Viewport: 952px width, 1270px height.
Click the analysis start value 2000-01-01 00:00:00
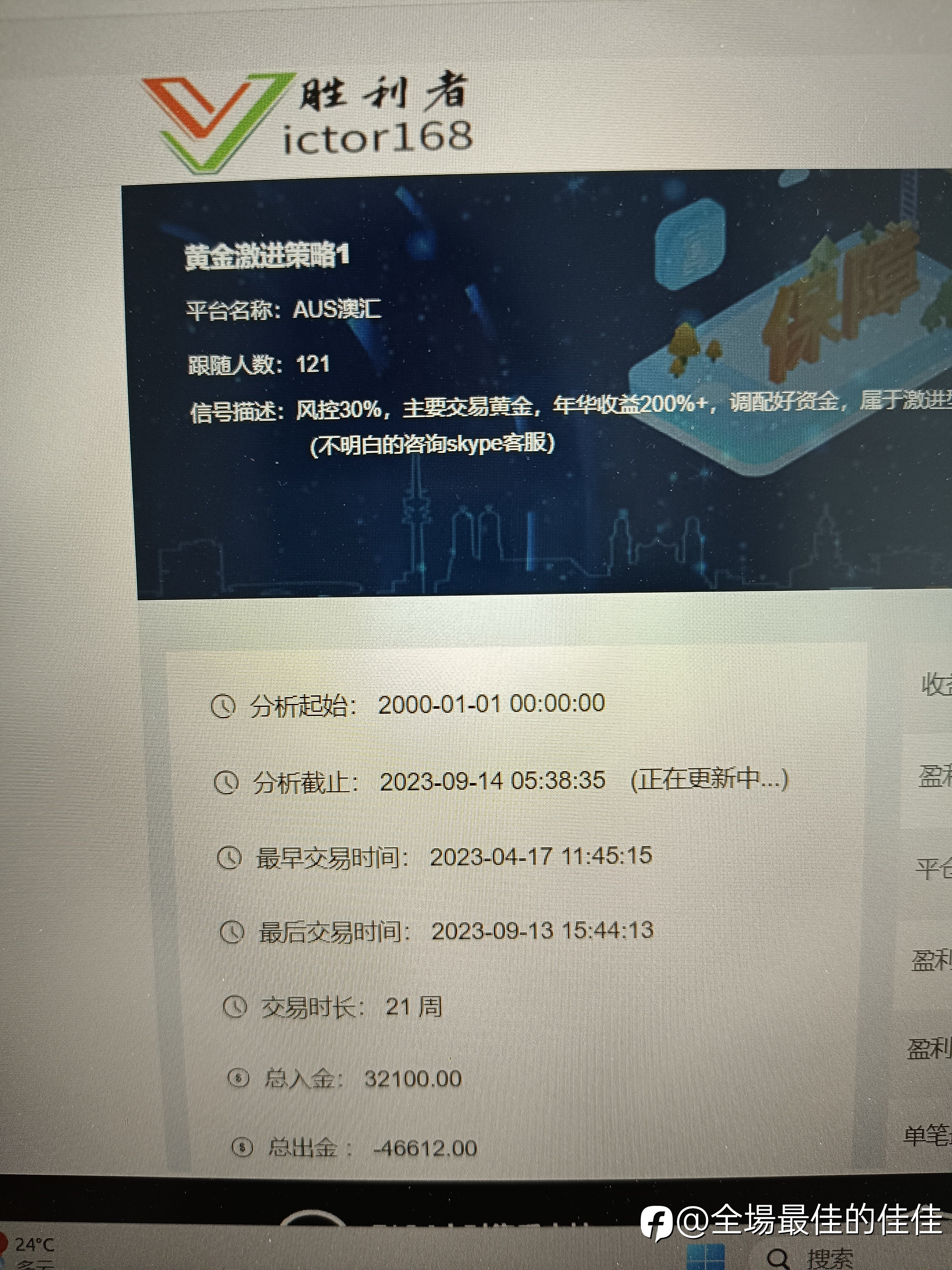[x=492, y=704]
